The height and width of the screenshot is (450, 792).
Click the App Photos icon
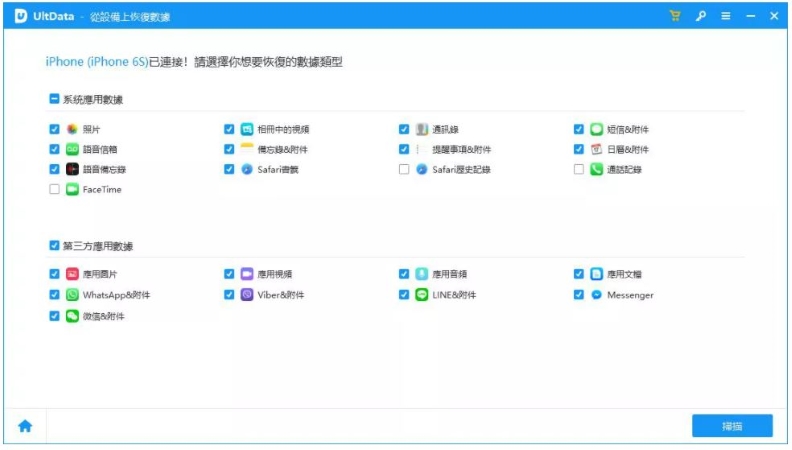coord(72,274)
